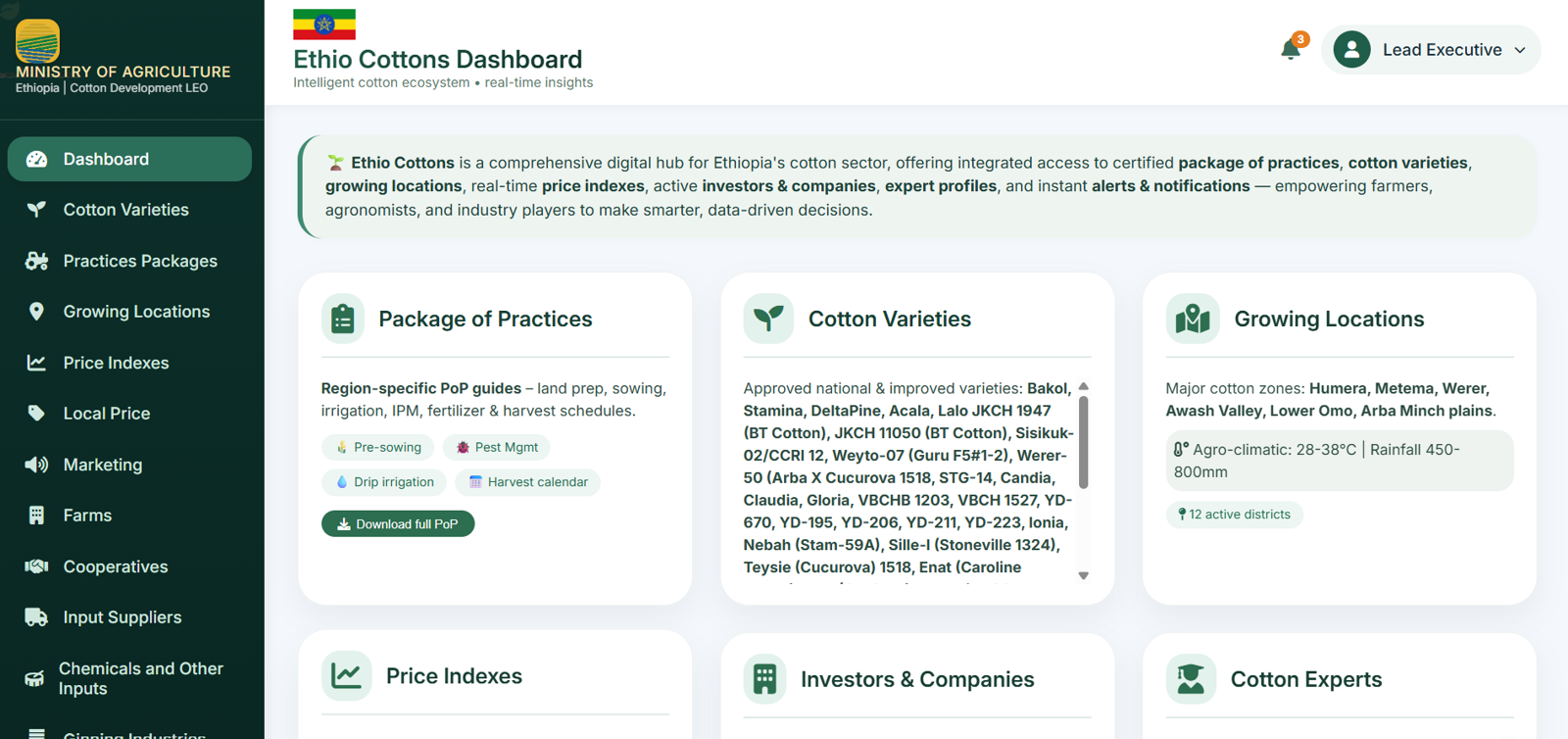Viewport: 1568px width, 739px height.
Task: Select Local Price menu item
Action: pyautogui.click(x=129, y=414)
